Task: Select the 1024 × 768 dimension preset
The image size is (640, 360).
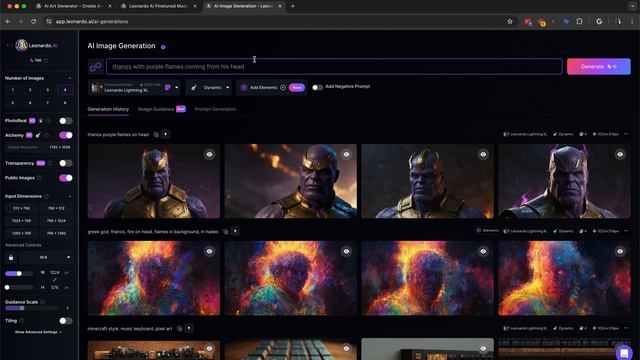Action: coord(22,221)
